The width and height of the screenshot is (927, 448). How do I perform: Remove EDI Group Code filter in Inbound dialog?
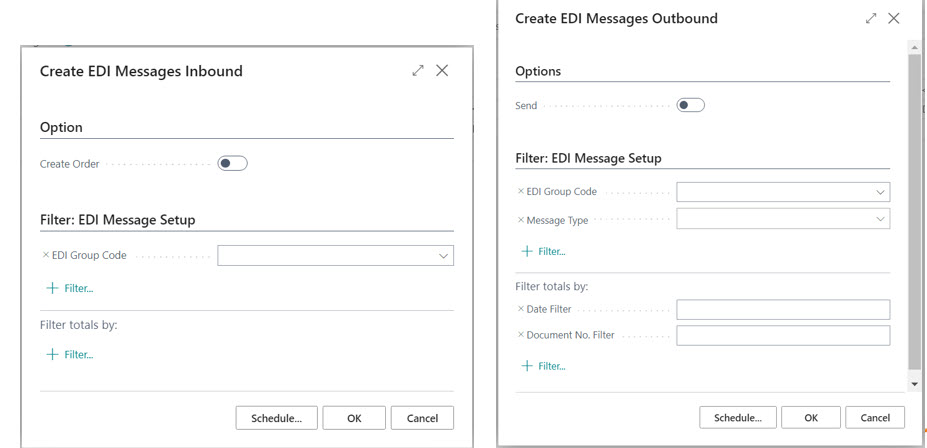coord(46,256)
